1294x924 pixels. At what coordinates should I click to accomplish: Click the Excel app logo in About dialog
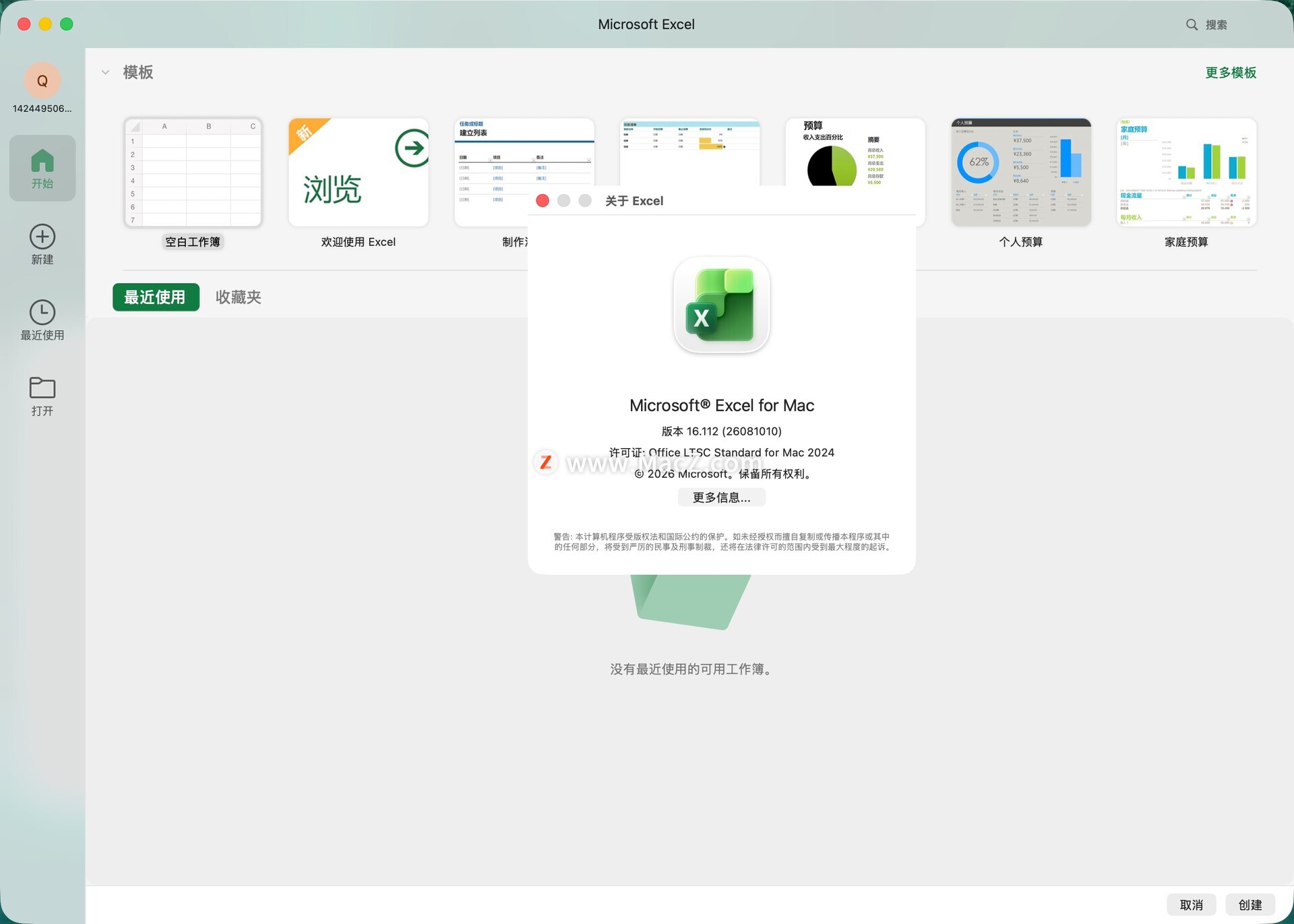click(x=721, y=305)
